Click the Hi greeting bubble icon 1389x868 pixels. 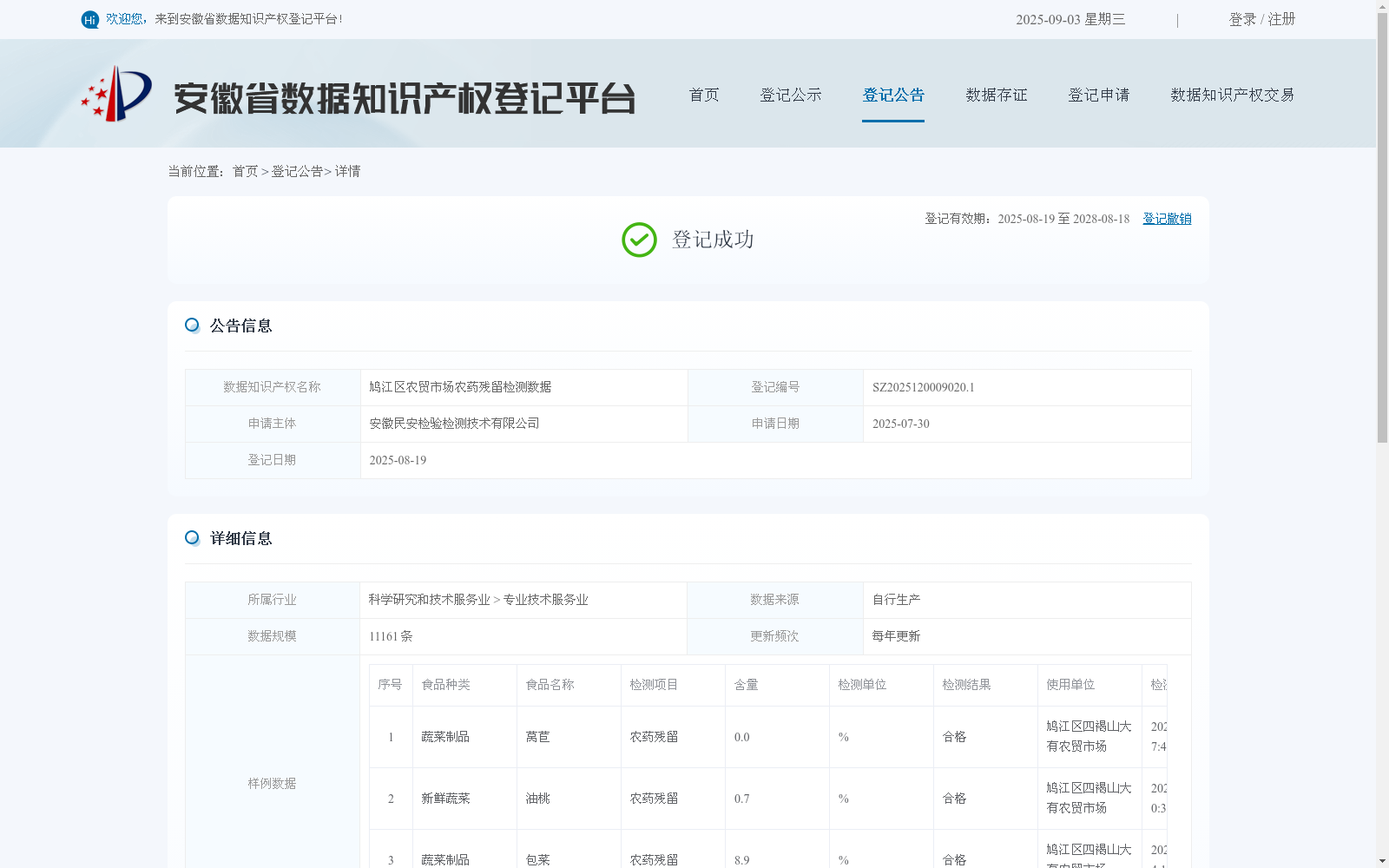[x=90, y=19]
